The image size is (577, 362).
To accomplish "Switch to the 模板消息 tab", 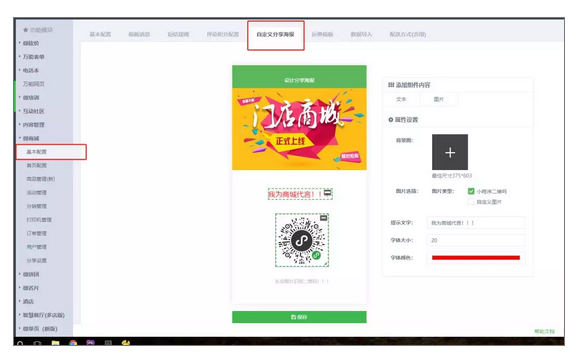I will click(139, 35).
